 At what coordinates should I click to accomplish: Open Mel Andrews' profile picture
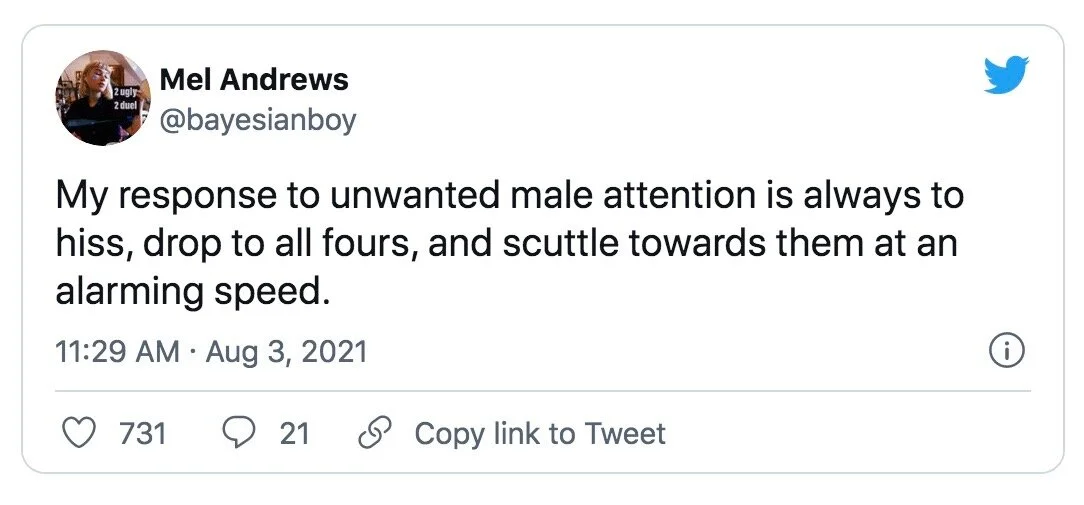pyautogui.click(x=103, y=98)
